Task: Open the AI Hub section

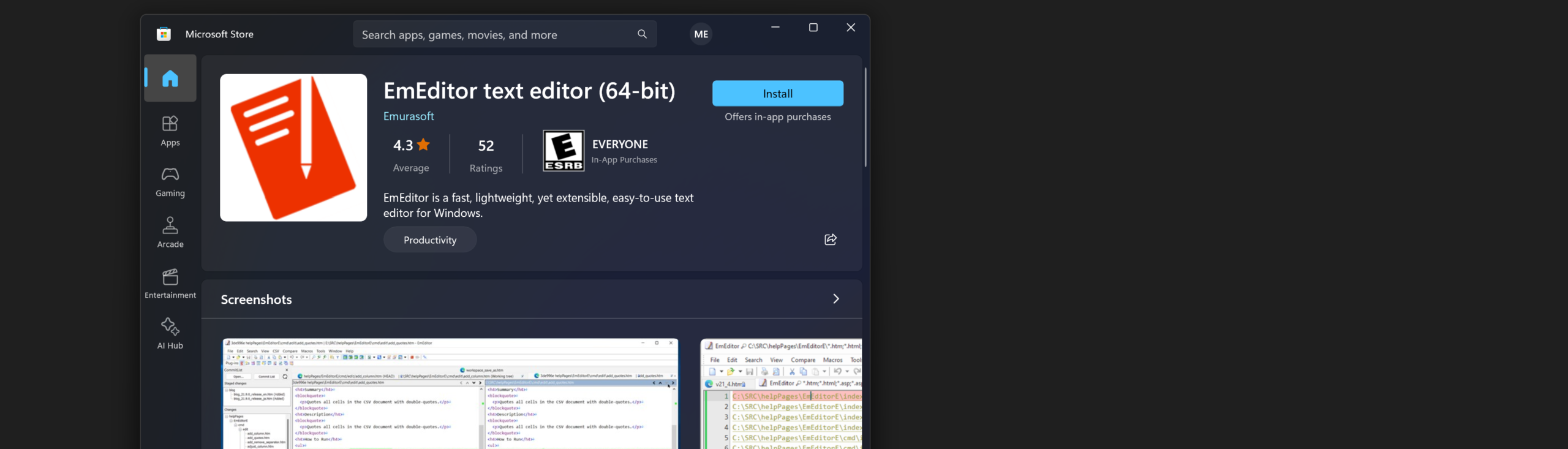Action: 170,334
